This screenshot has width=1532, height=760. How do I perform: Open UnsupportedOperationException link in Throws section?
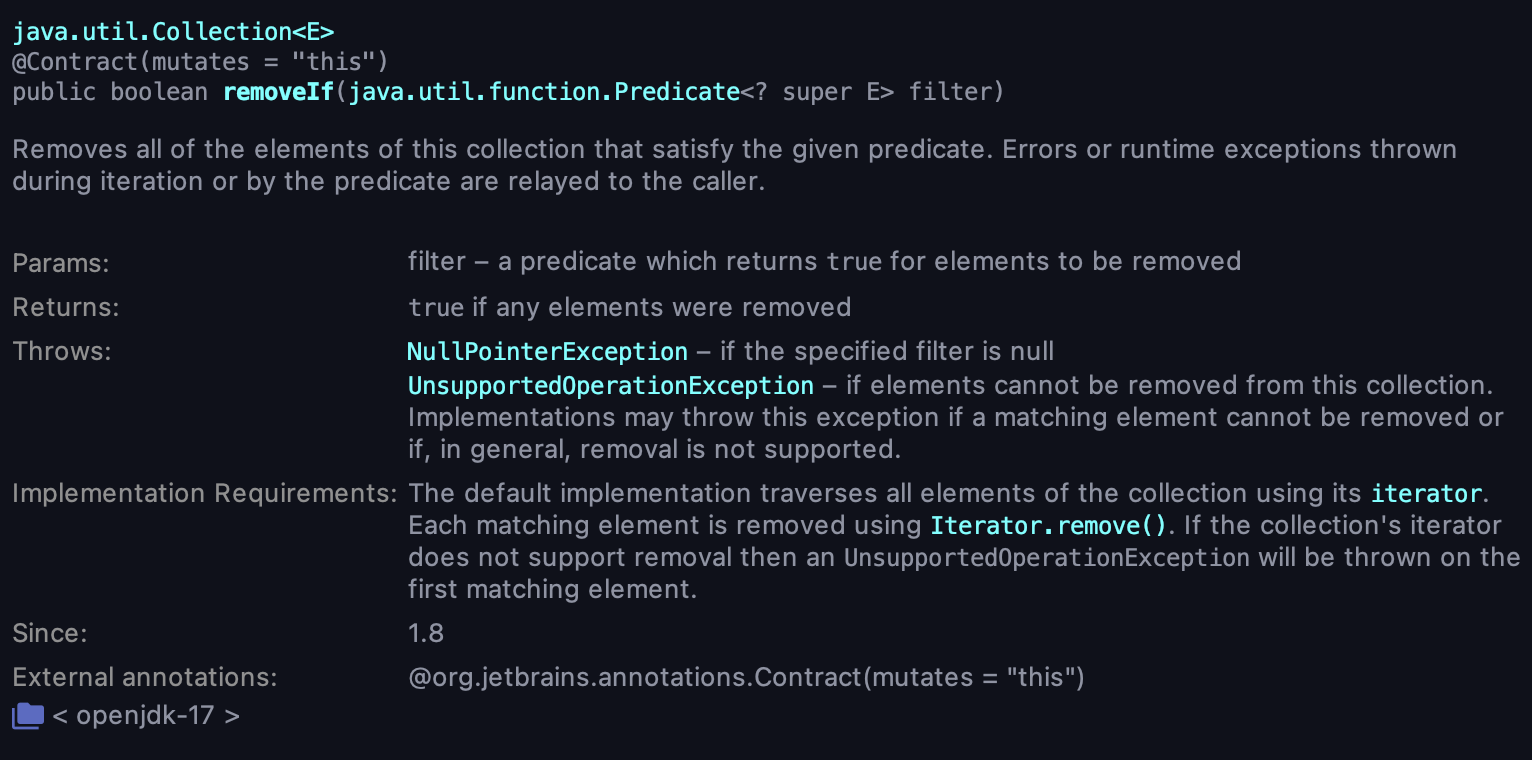(x=610, y=386)
